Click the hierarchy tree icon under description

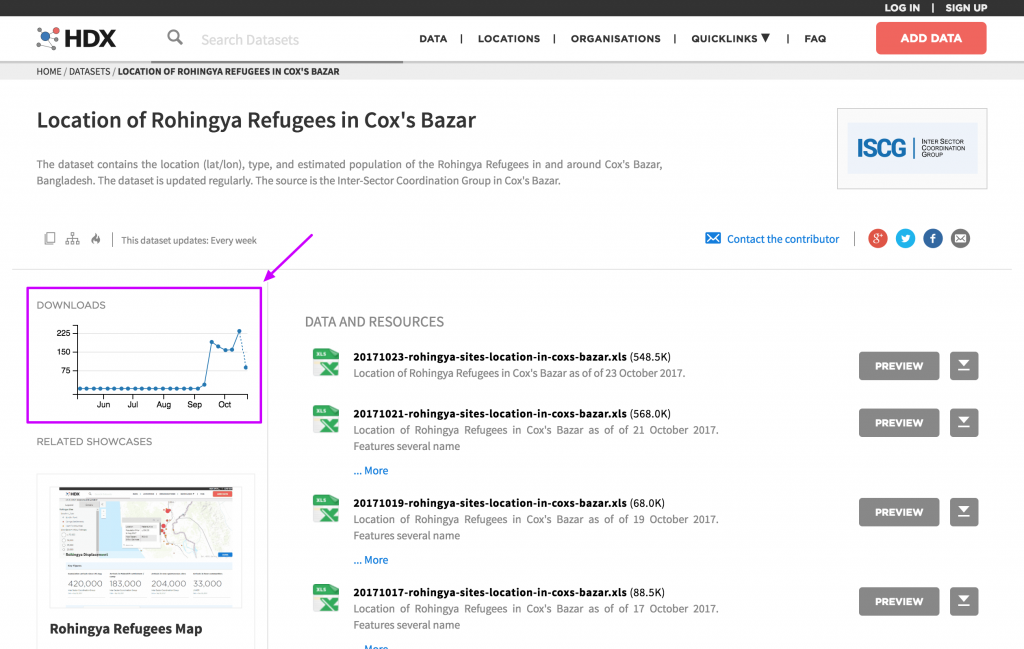[x=72, y=239]
